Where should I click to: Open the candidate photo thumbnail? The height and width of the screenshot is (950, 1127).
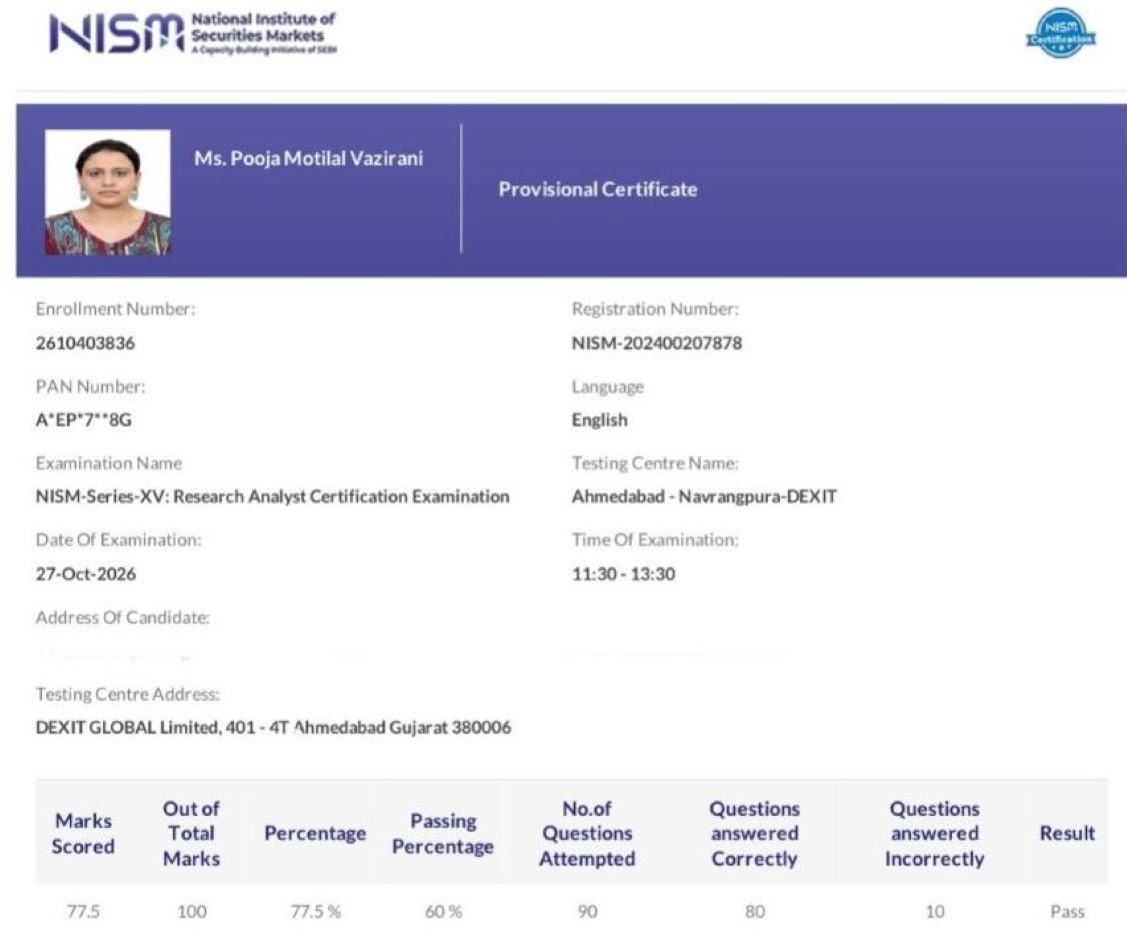click(108, 193)
